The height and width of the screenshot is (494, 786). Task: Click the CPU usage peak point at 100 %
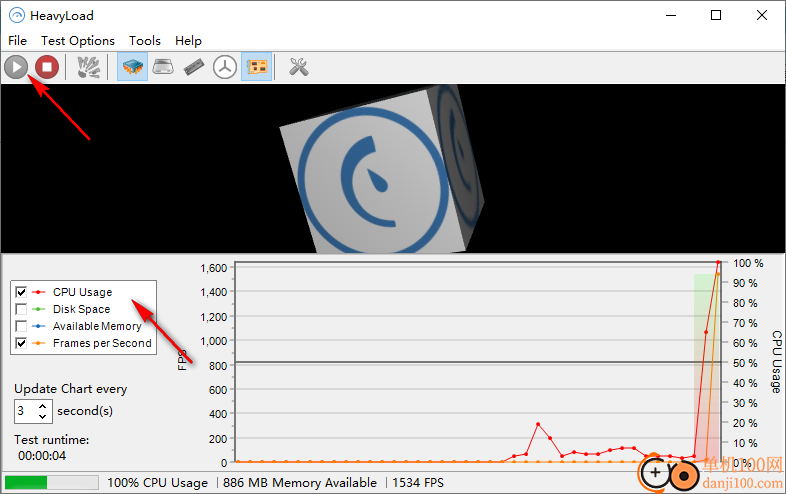pos(718,262)
